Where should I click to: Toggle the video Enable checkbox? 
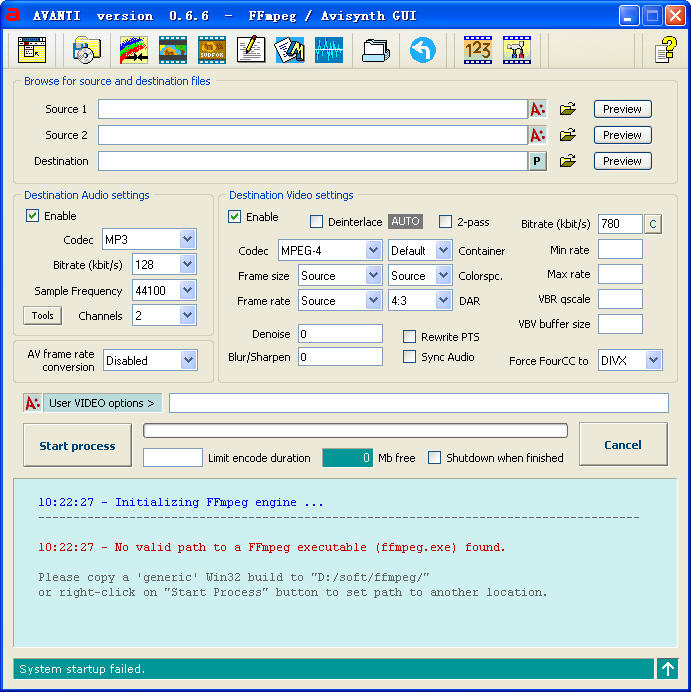pos(234,217)
